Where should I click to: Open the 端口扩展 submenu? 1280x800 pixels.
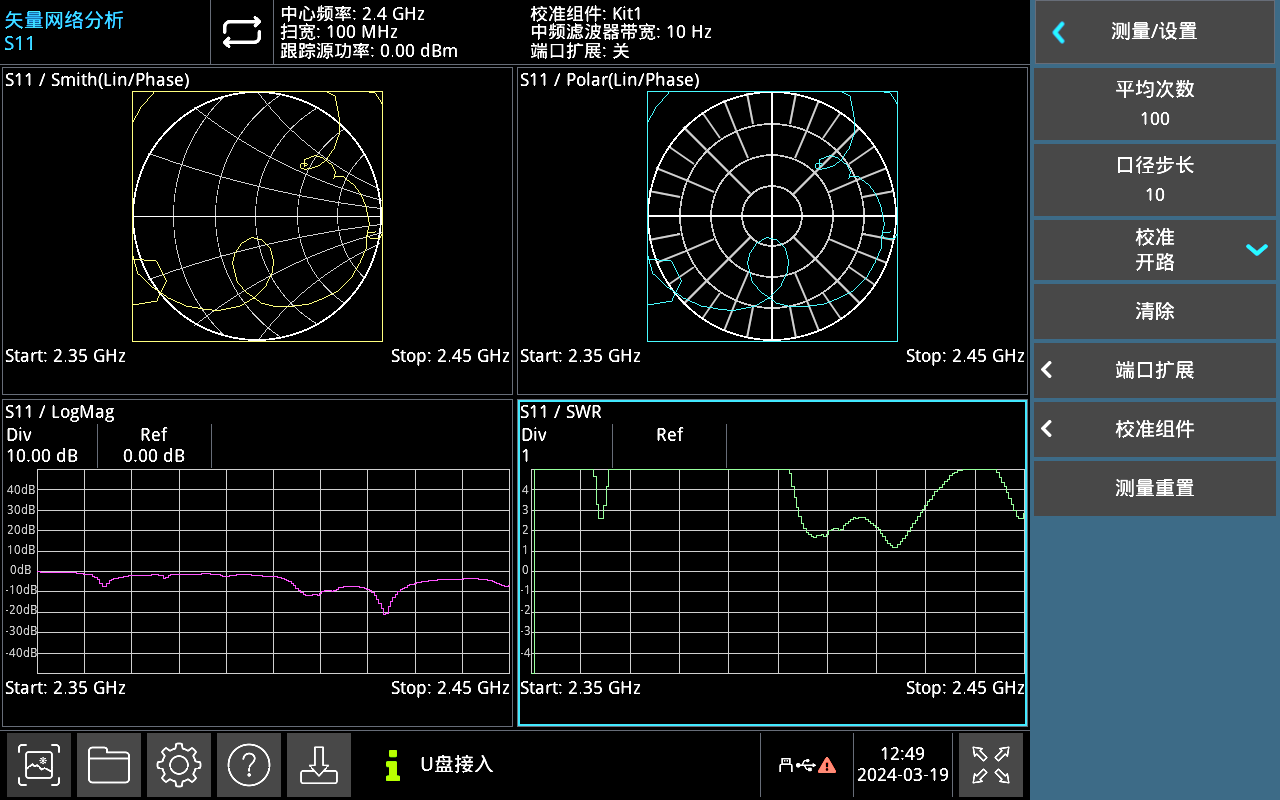[x=1155, y=370]
